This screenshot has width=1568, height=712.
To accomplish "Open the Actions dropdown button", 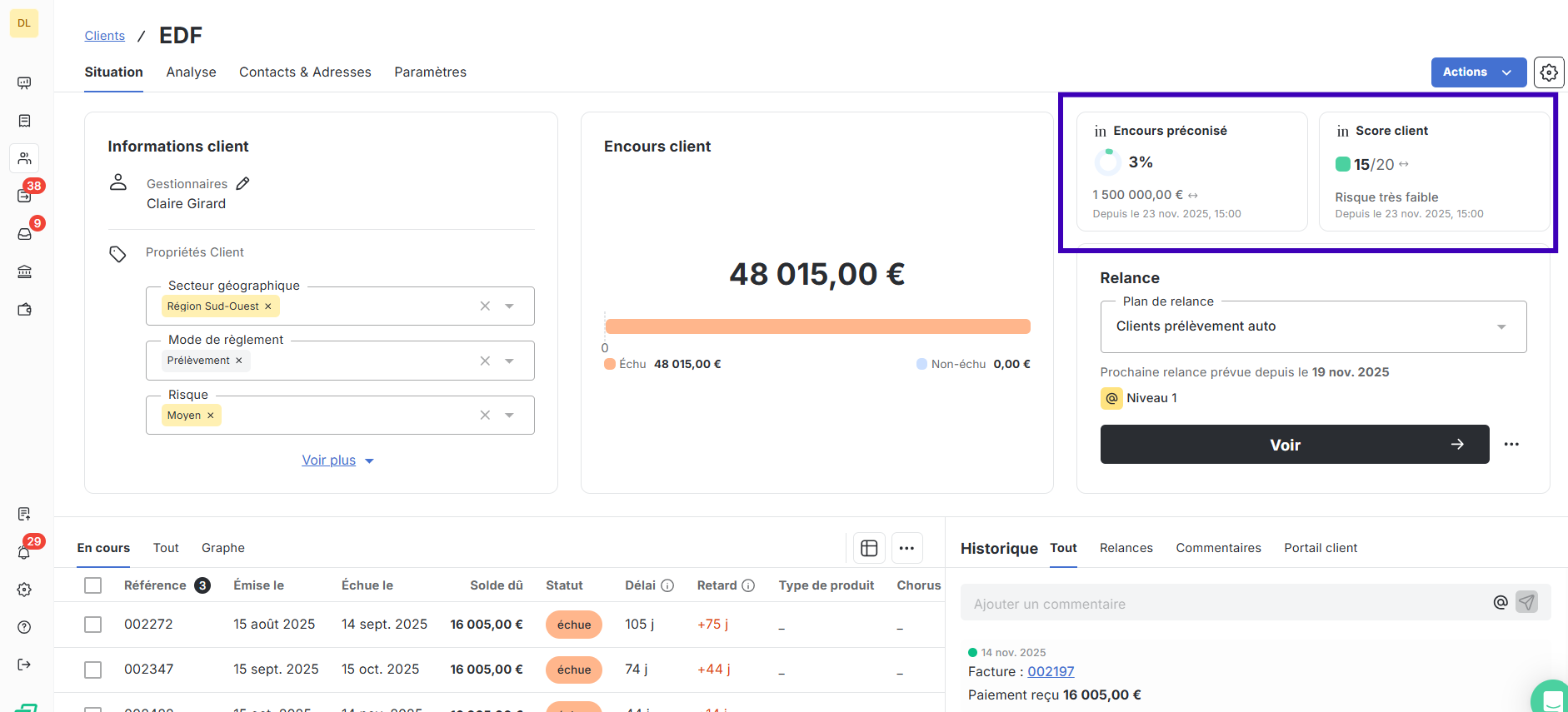I will click(1479, 72).
